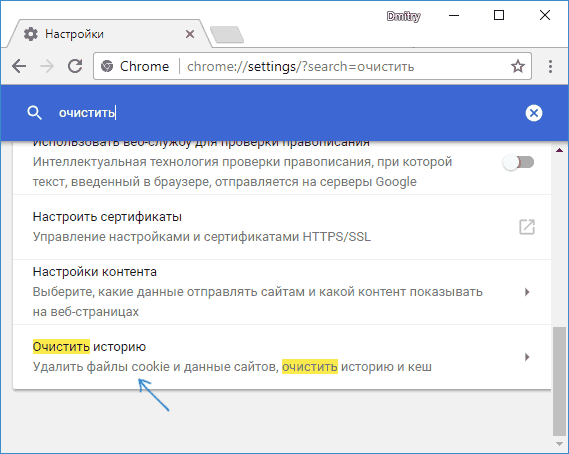Open a new tab
The width and height of the screenshot is (569, 454).
click(227, 35)
